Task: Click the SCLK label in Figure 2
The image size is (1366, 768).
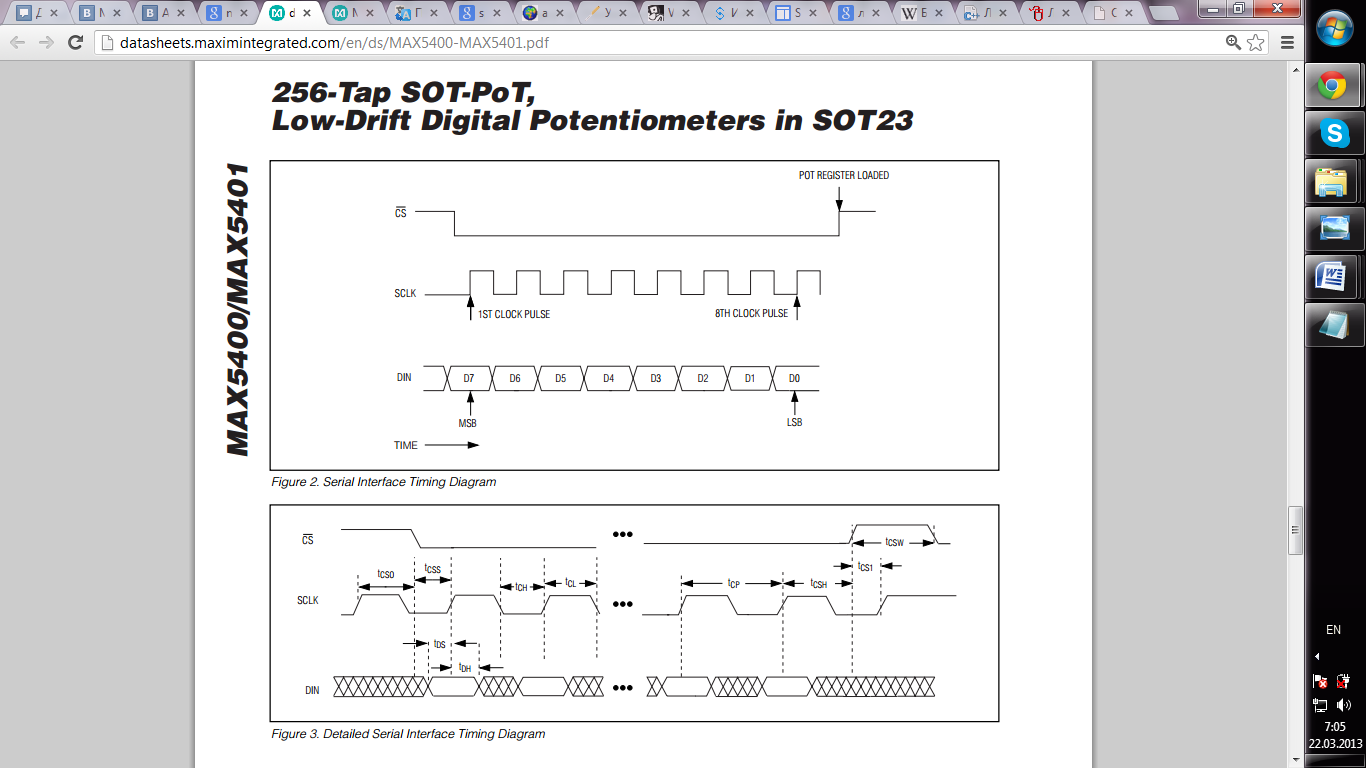Action: click(405, 294)
